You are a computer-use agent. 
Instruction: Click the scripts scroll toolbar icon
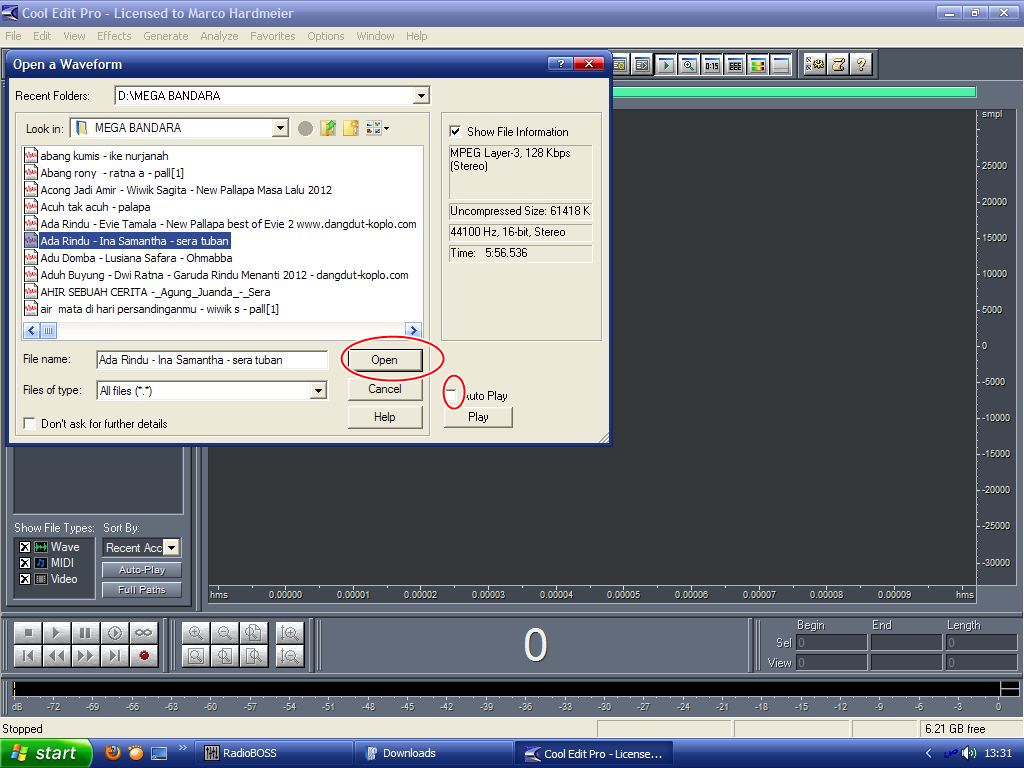[x=839, y=64]
